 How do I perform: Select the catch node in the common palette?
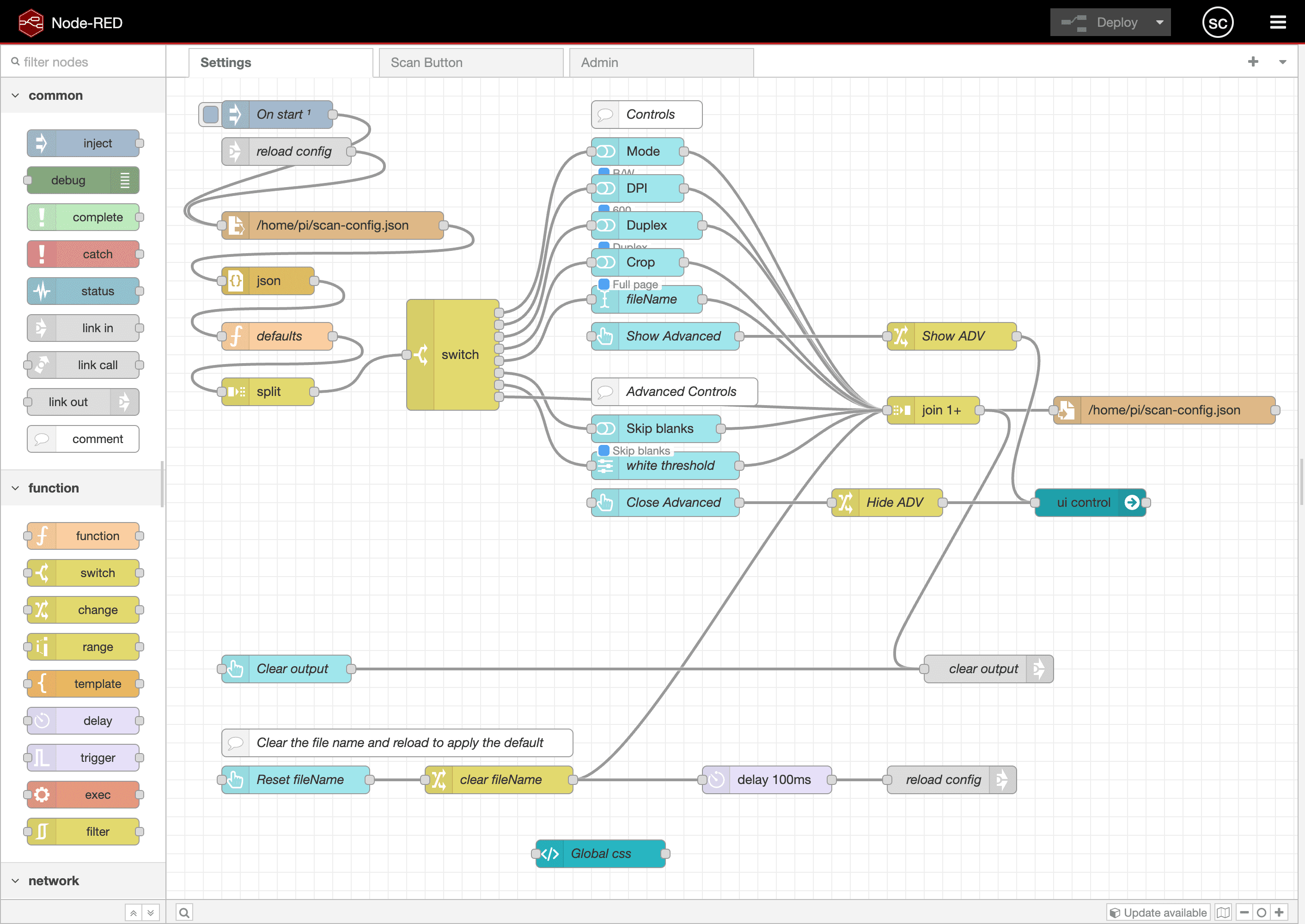click(84, 254)
